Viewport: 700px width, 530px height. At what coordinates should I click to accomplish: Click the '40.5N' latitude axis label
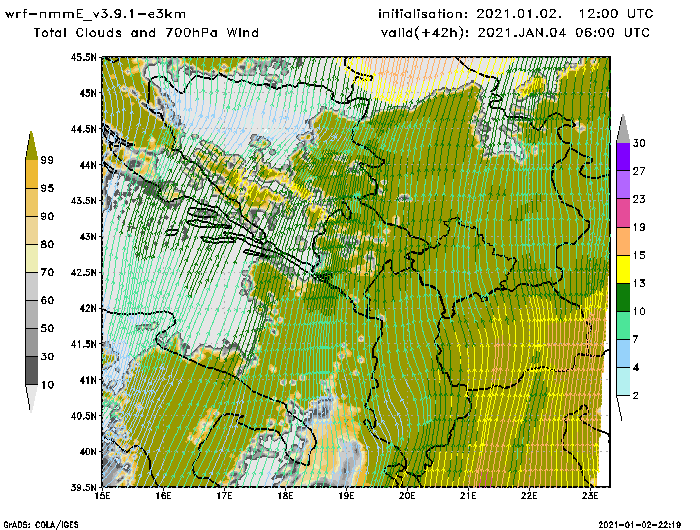[83, 416]
